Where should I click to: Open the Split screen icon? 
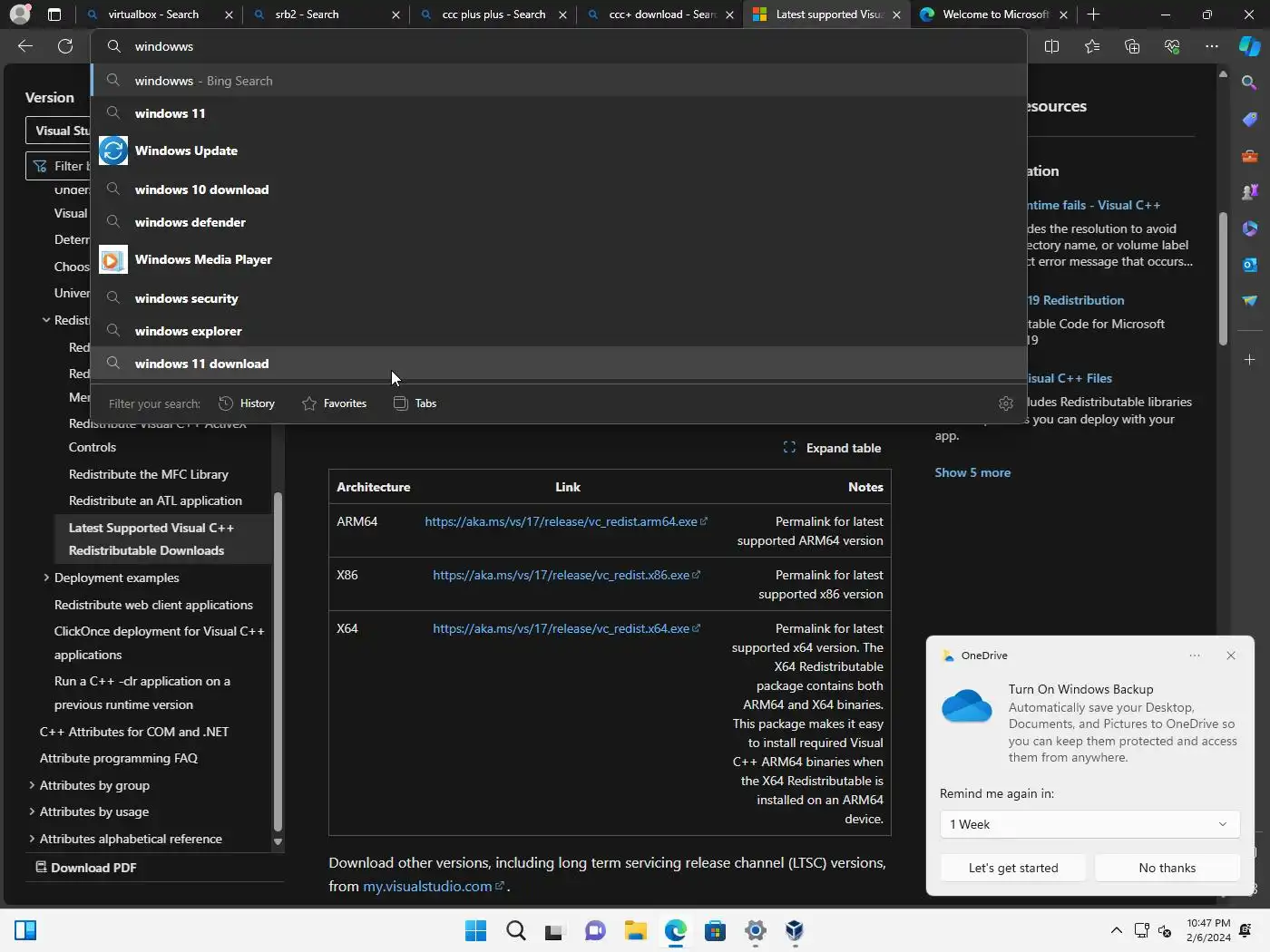1051,46
